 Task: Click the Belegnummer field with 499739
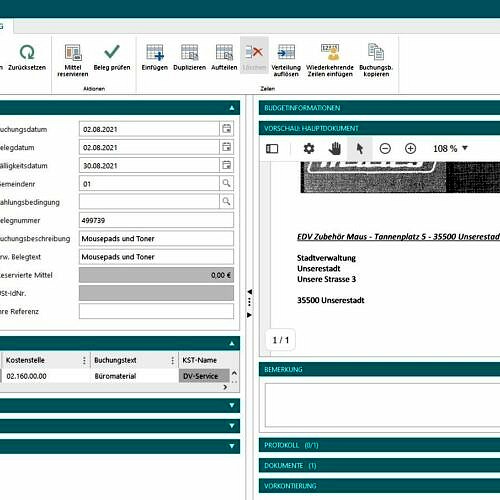click(156, 220)
